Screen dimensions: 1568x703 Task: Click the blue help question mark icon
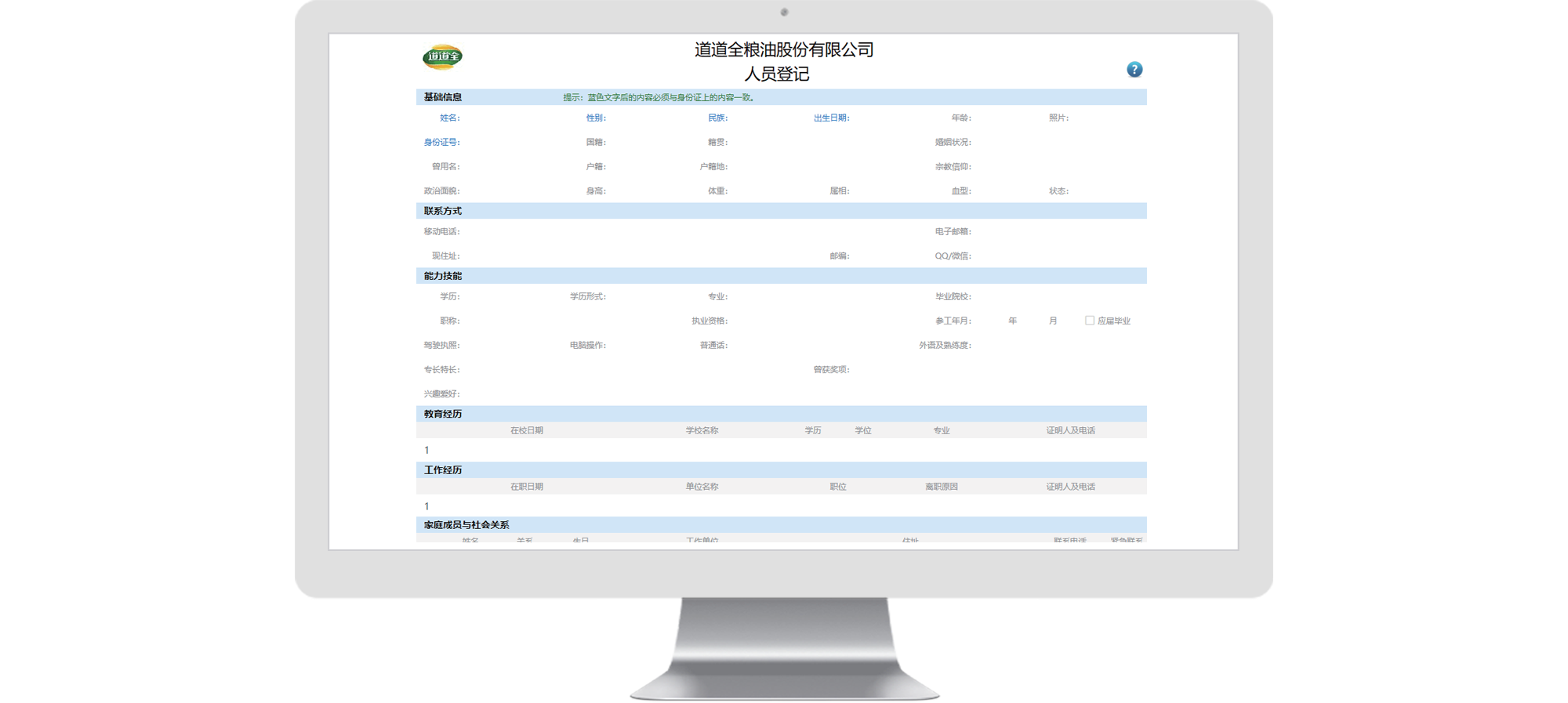(1134, 70)
